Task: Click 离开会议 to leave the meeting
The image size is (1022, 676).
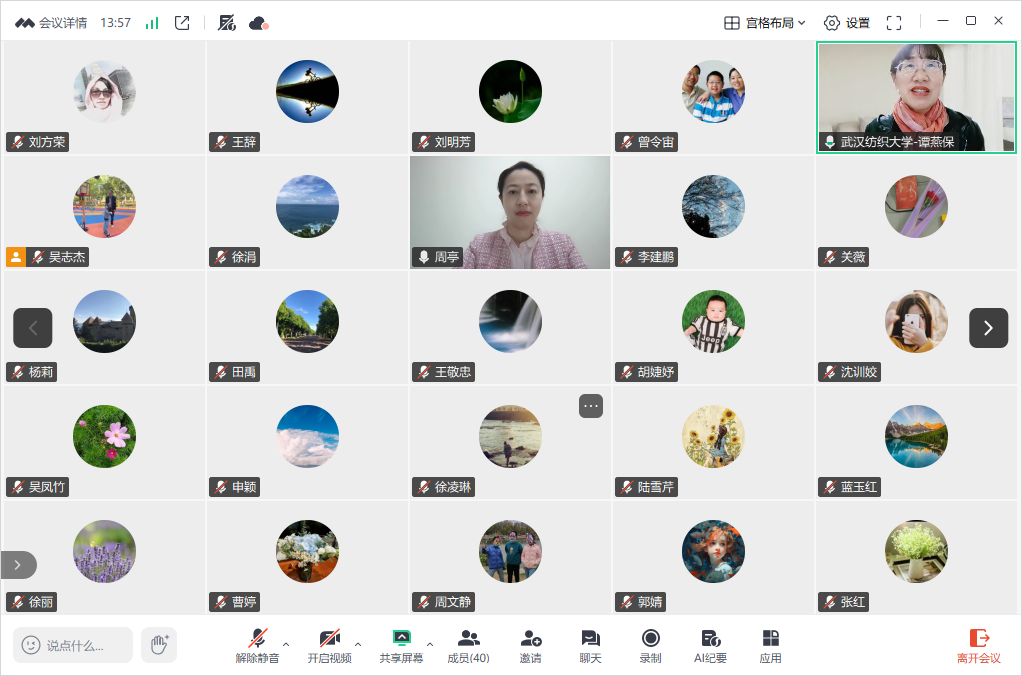Action: tap(978, 645)
